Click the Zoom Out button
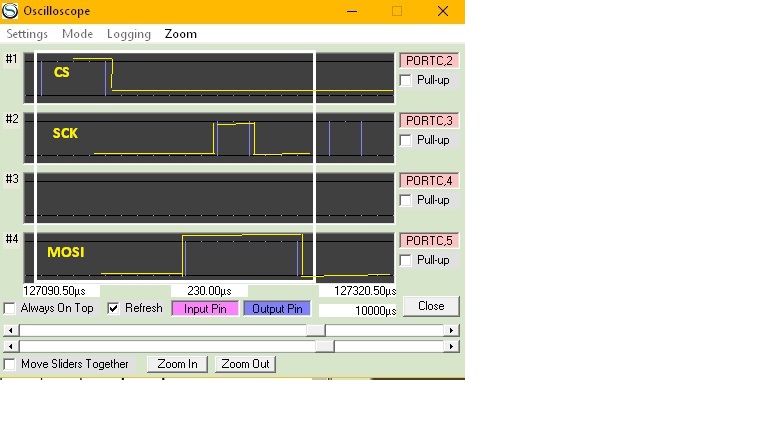The image size is (780, 433). tap(245, 364)
